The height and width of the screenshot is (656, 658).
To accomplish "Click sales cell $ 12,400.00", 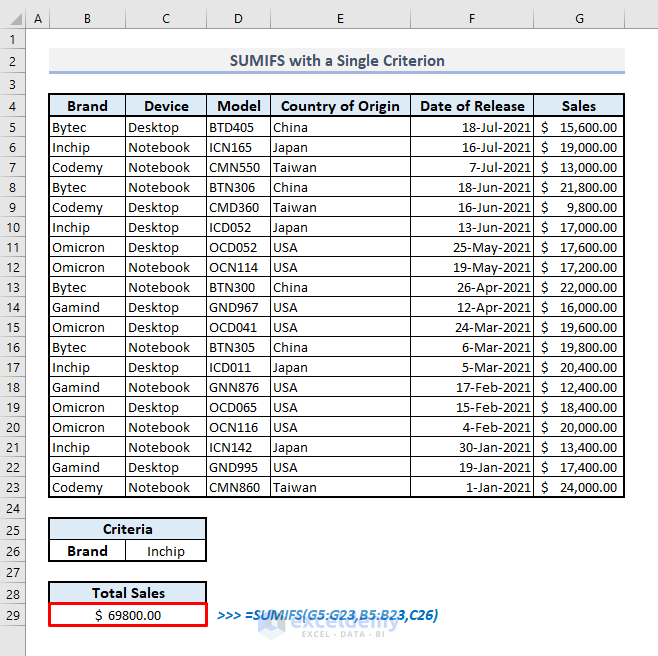I will 579,387.
